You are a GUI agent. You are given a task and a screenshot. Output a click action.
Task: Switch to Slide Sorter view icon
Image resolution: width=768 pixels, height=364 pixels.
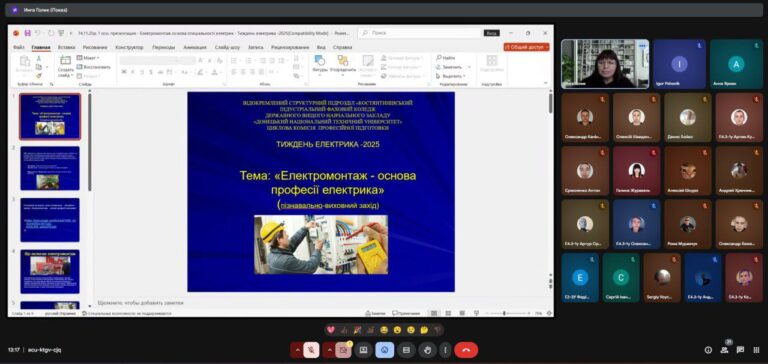click(448, 313)
